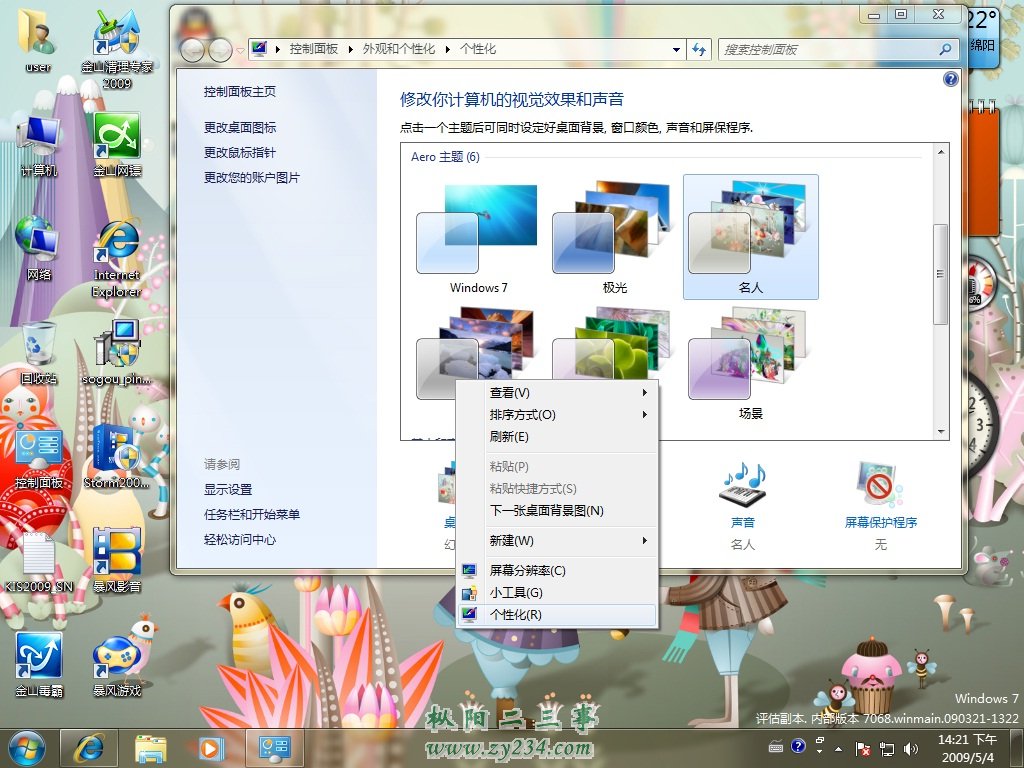Open the media player taskbar button
Viewport: 1024px width, 768px height.
pyautogui.click(x=211, y=748)
